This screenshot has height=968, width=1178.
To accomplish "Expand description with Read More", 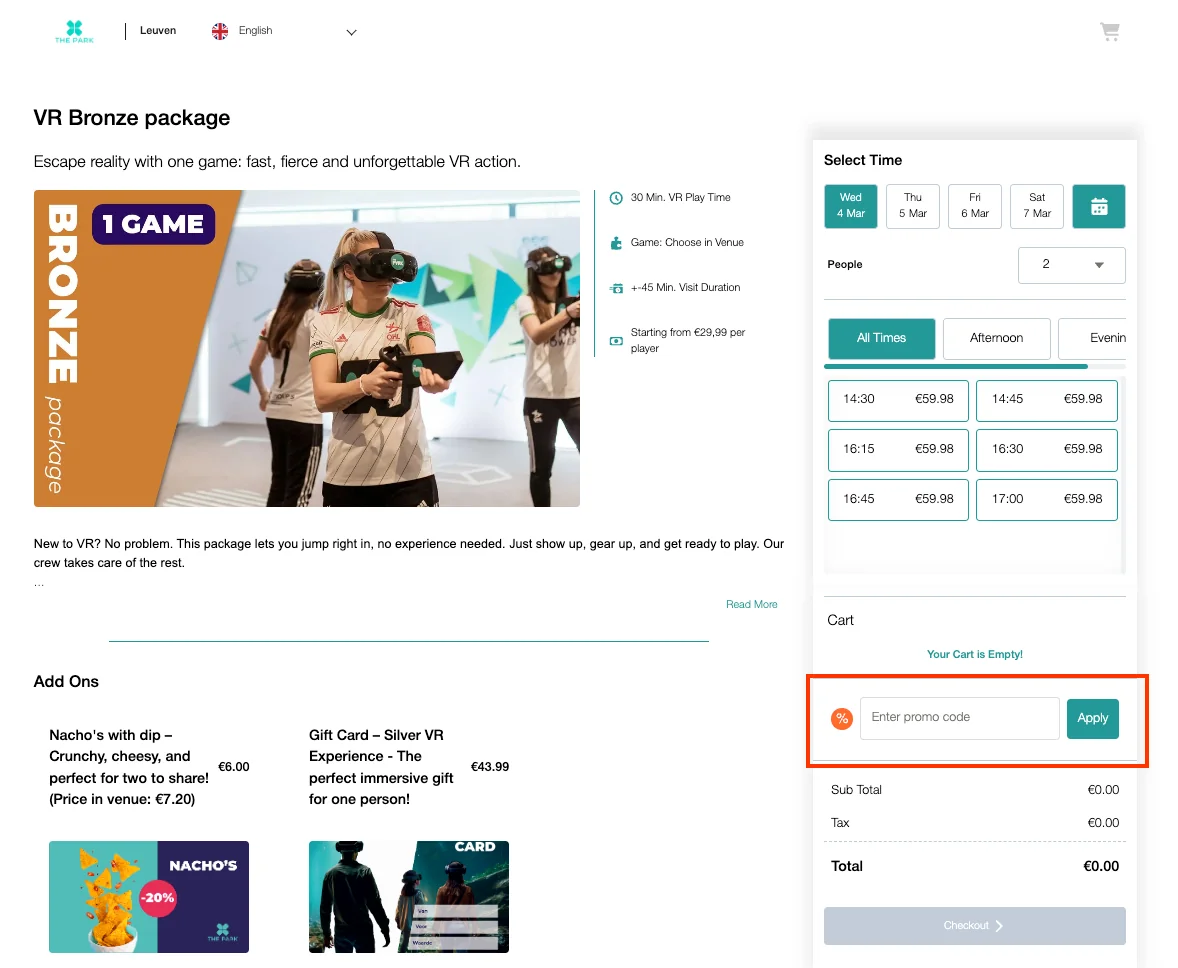I will coord(751,604).
